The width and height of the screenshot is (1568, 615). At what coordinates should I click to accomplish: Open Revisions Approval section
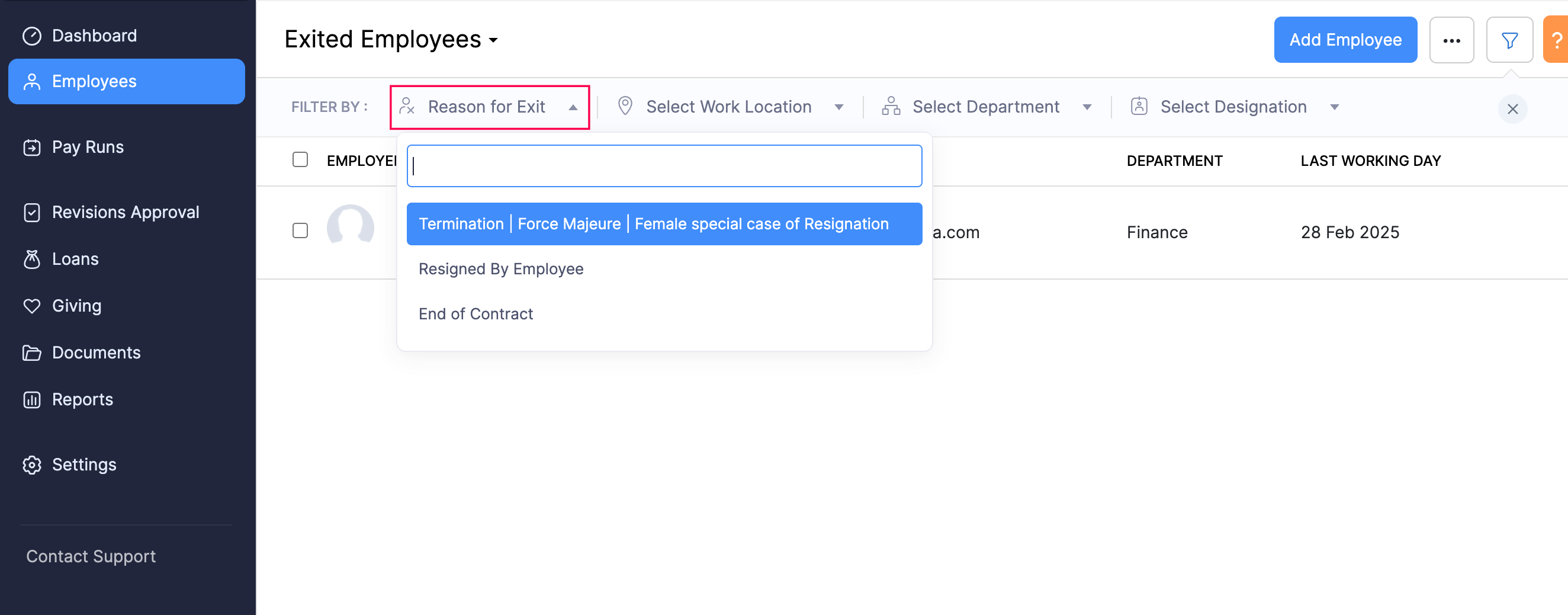126,212
